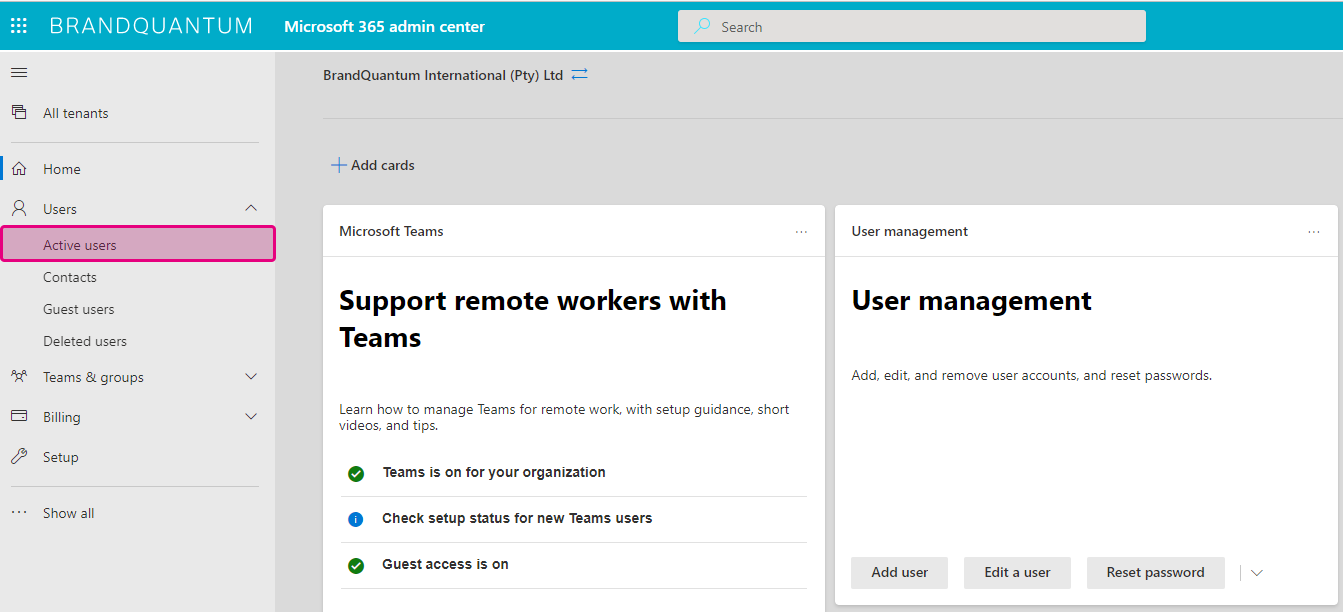Viewport: 1343px width, 612px height.
Task: Click the search magnifier icon
Action: point(703,26)
